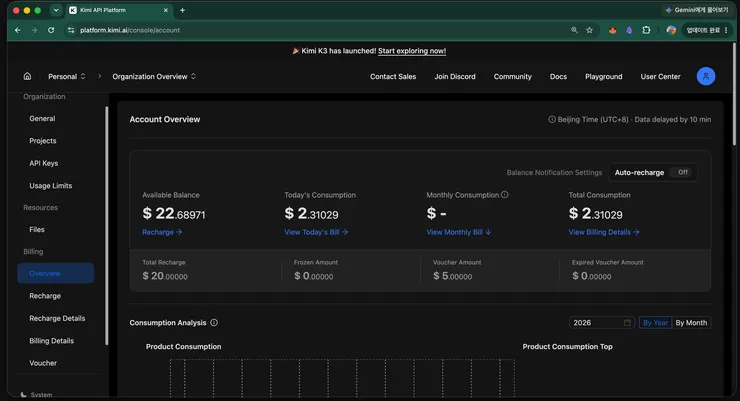Screen dimensions: 740x401
Task: Open Playground in top navigation
Action: pyautogui.click(x=604, y=76)
